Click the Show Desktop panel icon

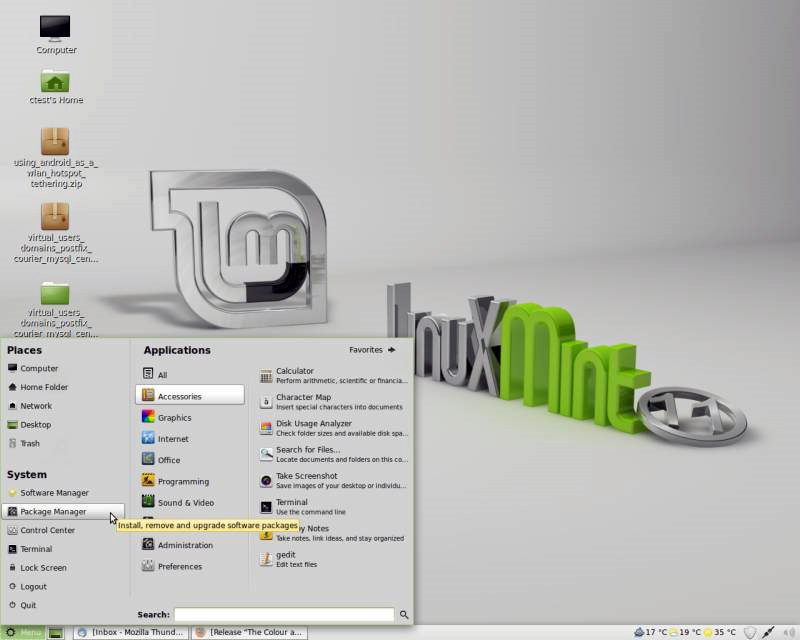pos(56,633)
